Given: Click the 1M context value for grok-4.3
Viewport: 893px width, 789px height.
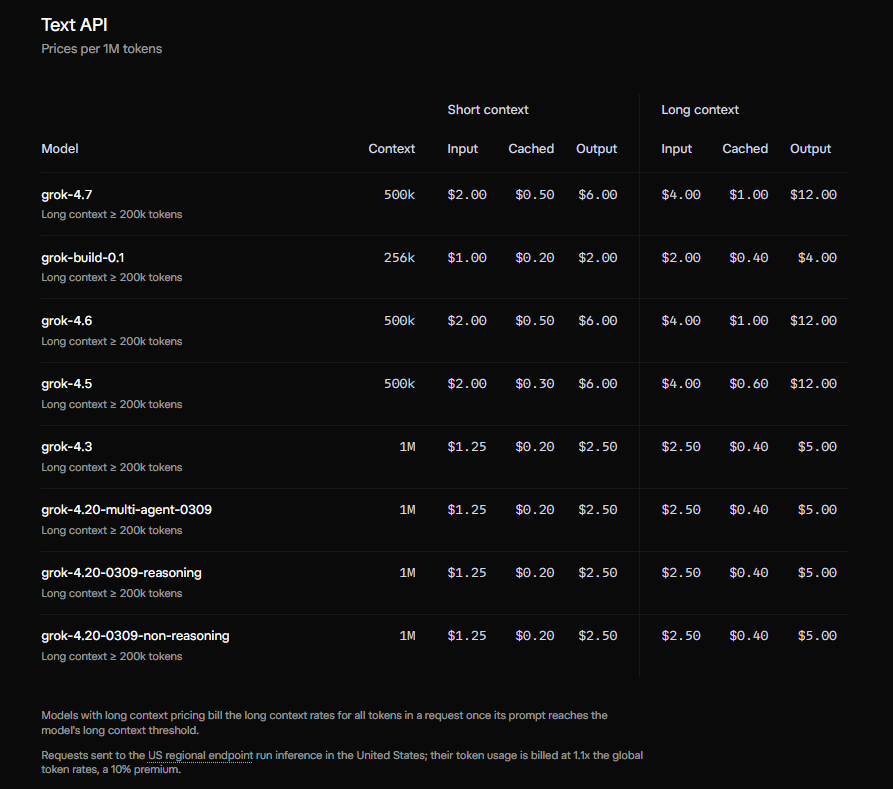Looking at the screenshot, I should point(407,447).
